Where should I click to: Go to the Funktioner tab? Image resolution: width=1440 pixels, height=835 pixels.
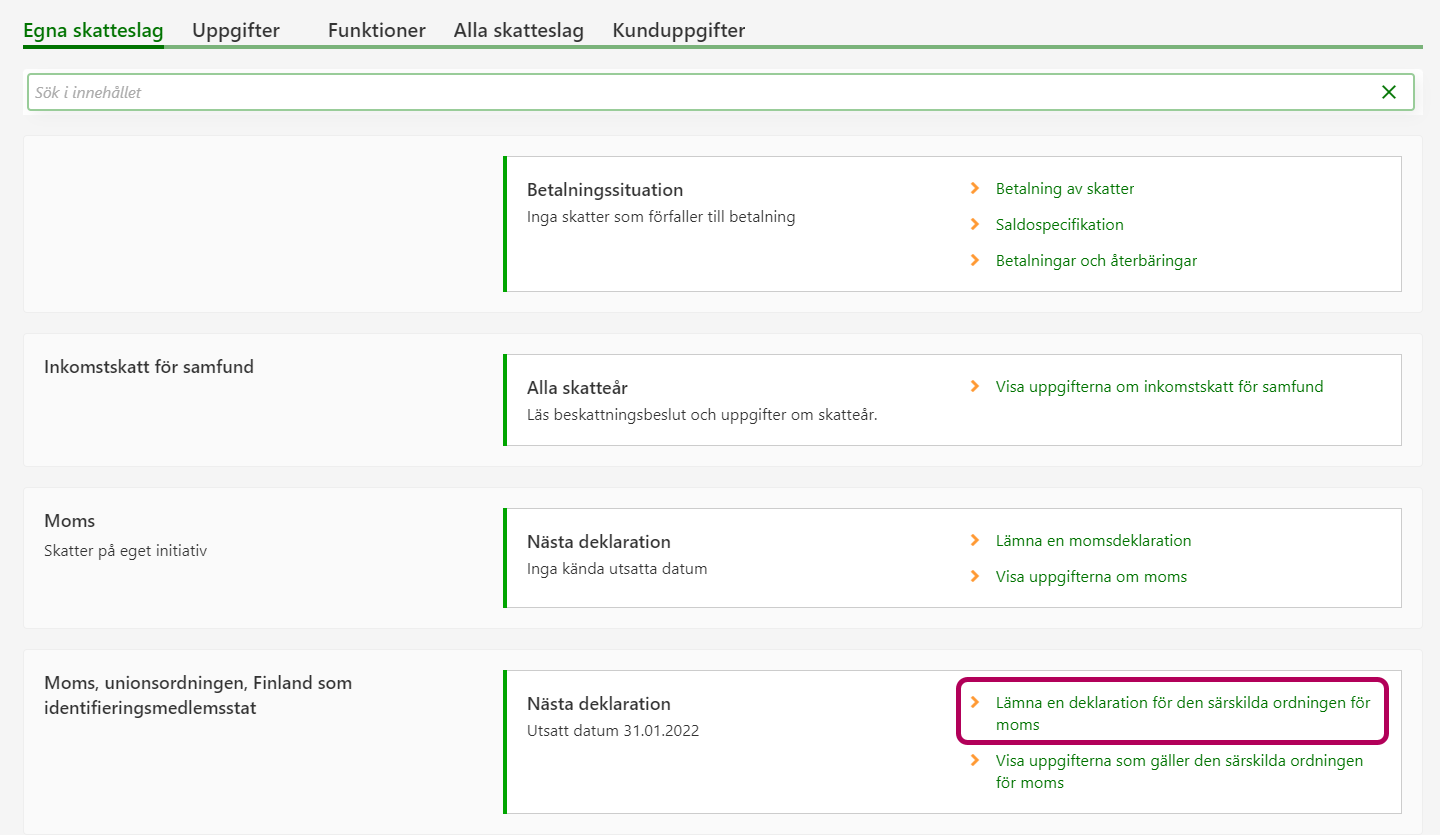(x=376, y=30)
